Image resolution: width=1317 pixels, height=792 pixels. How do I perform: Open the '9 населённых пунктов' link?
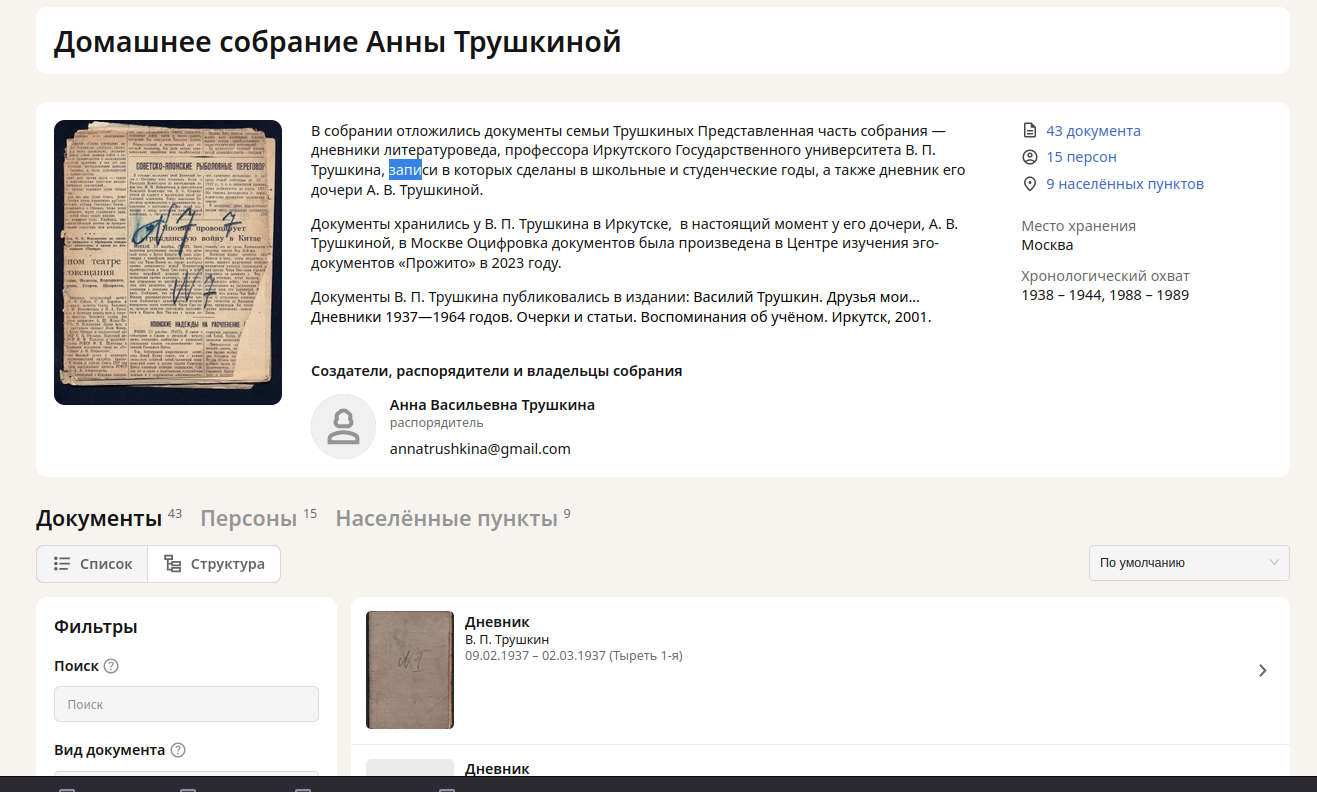click(1124, 184)
